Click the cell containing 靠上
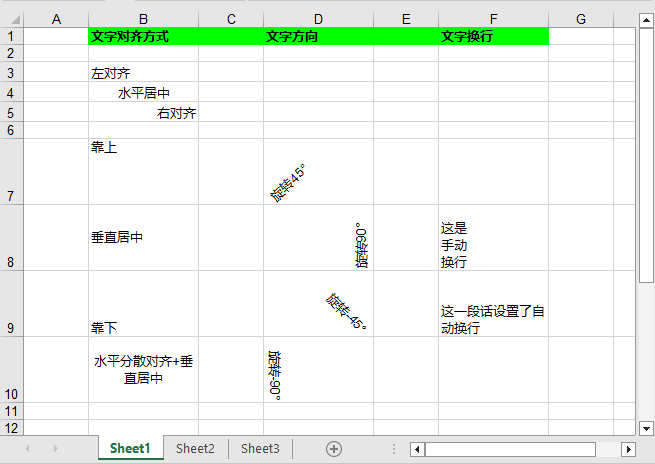The height and width of the screenshot is (464, 655). pos(143,172)
